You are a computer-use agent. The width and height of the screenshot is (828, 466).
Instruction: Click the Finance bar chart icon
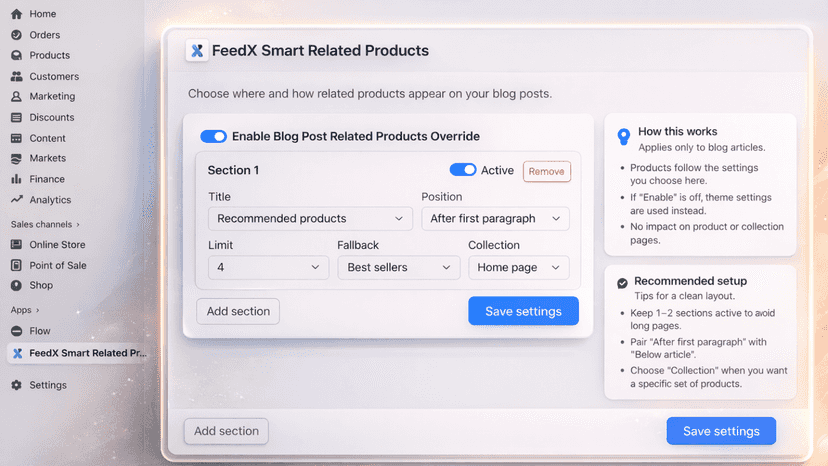[16, 179]
